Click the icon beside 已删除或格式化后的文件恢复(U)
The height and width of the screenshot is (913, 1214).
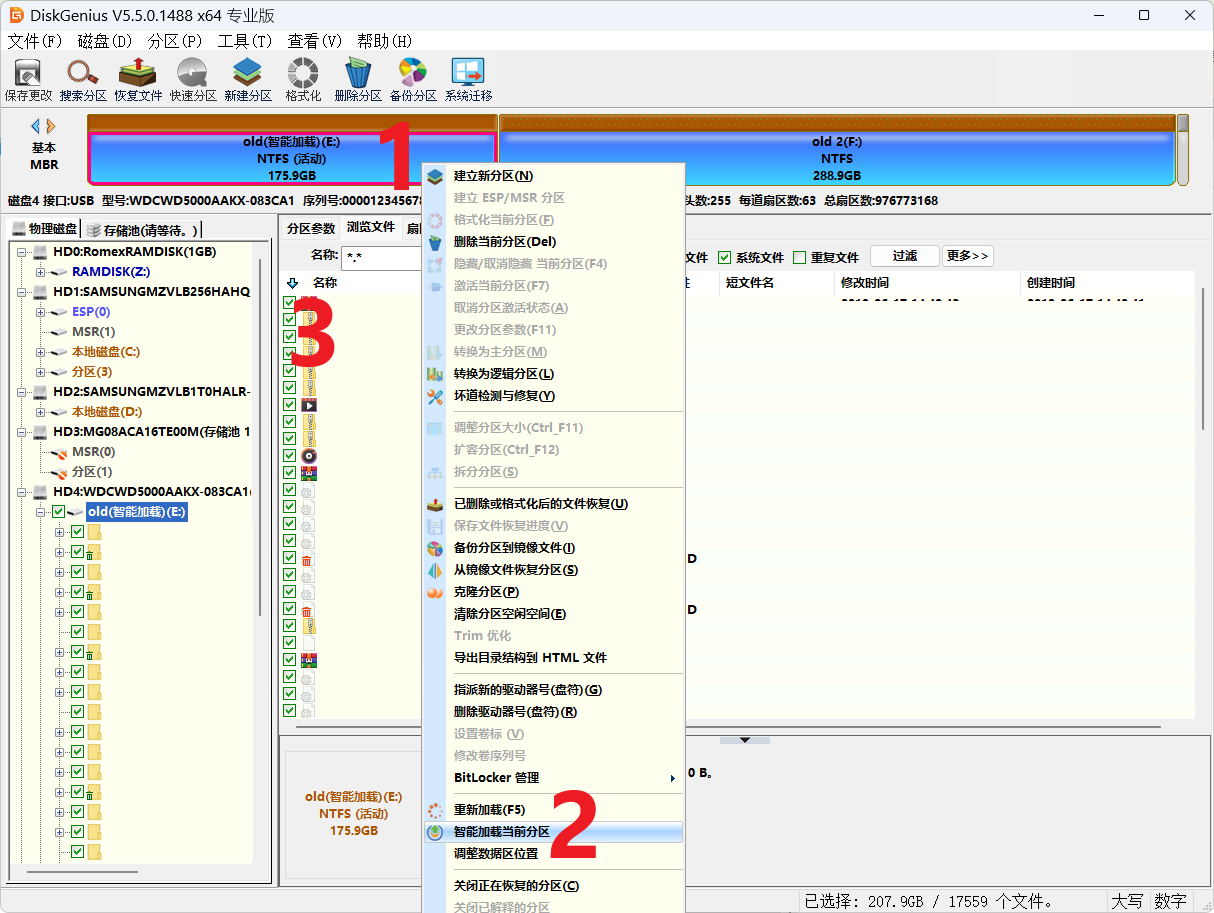point(435,504)
